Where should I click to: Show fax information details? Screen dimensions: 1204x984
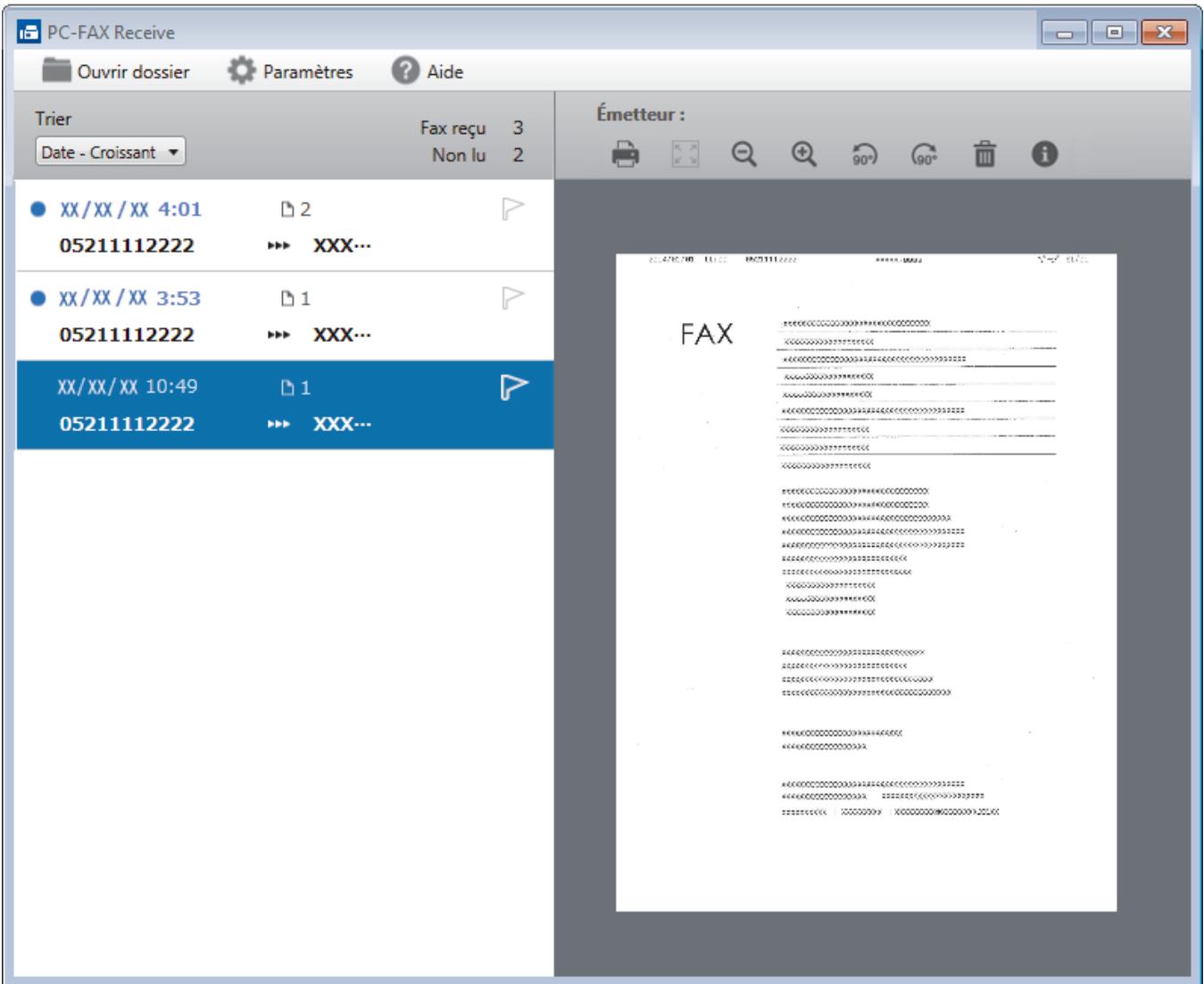(x=1044, y=155)
